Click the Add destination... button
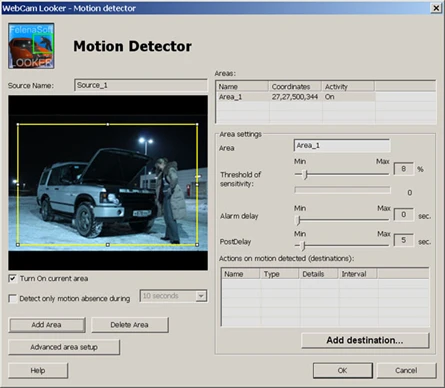This screenshot has height=388, width=445. tap(365, 340)
